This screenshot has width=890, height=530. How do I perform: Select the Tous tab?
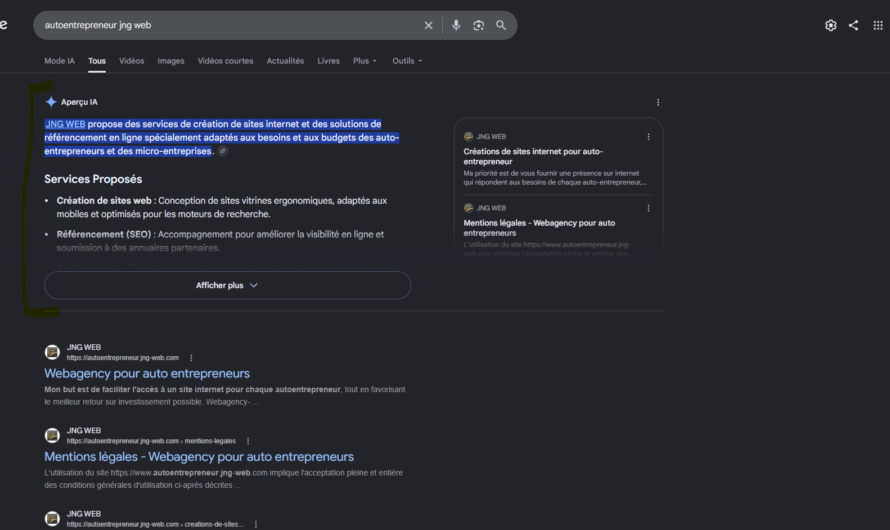(96, 61)
